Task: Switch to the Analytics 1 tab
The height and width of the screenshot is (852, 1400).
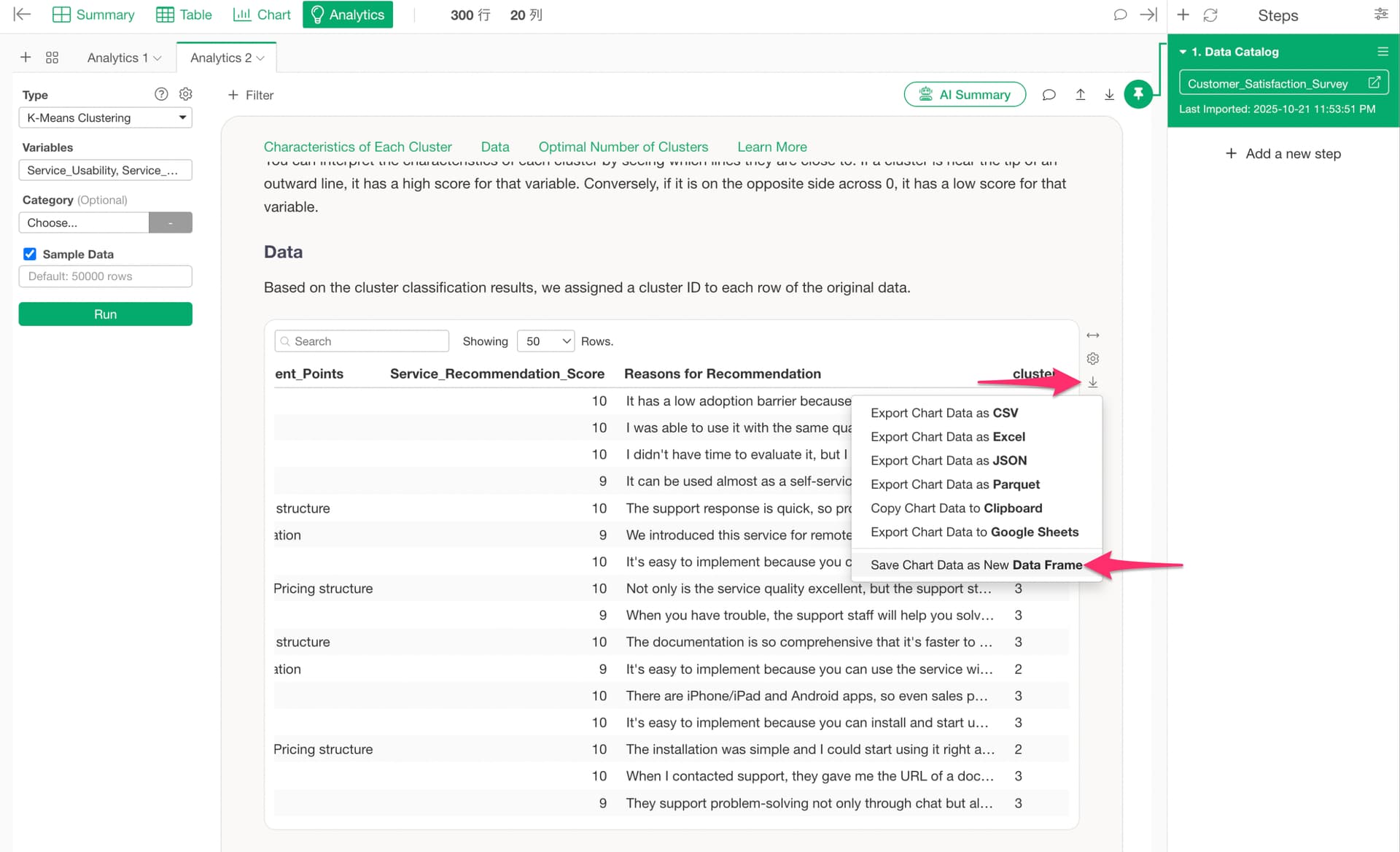Action: coord(118,58)
